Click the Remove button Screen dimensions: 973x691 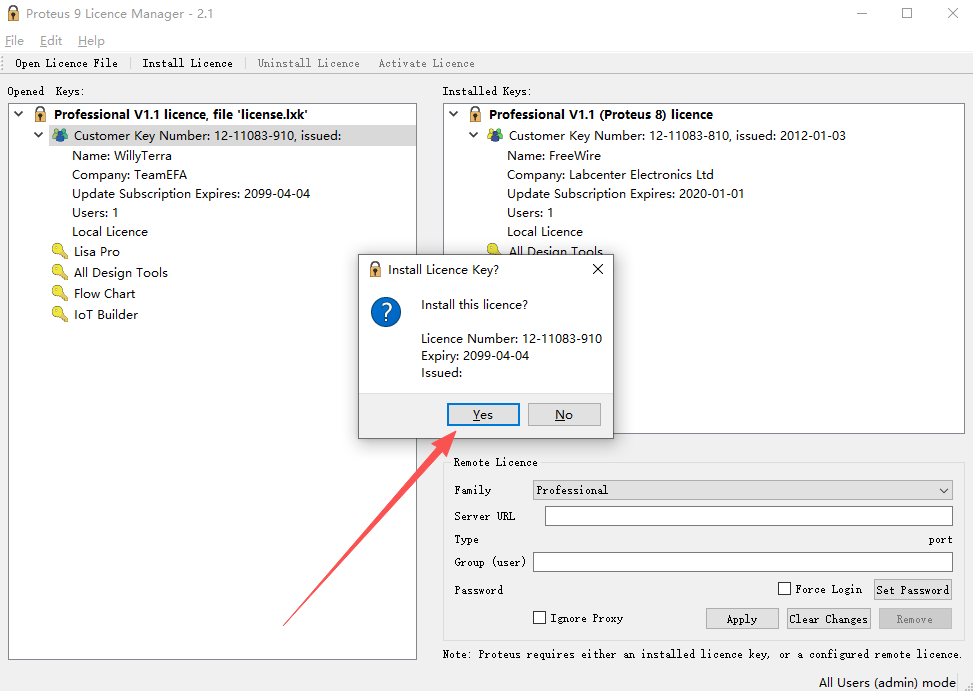coord(915,618)
